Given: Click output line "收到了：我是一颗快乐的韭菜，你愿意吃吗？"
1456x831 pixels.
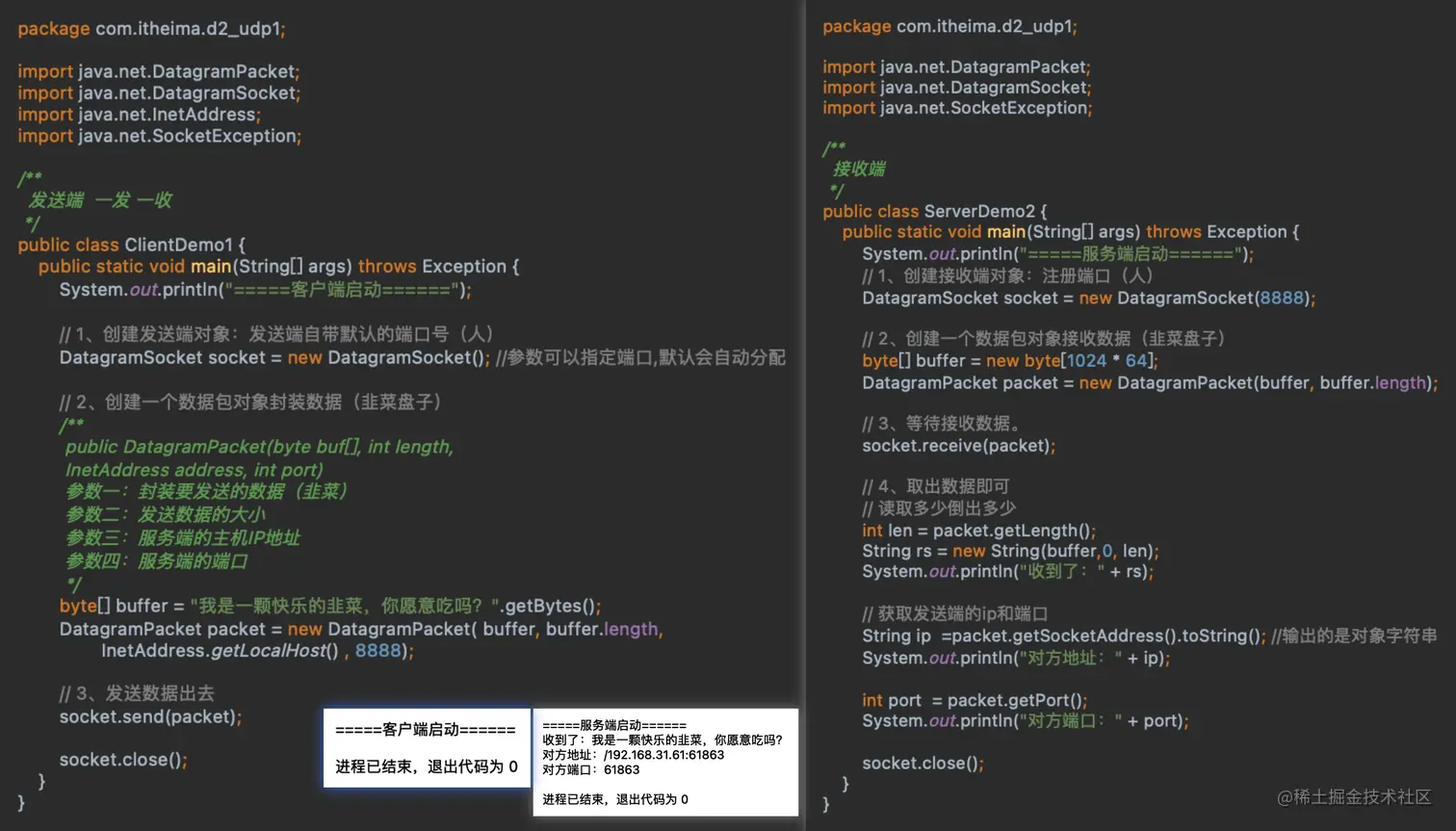Looking at the screenshot, I should click(x=663, y=740).
